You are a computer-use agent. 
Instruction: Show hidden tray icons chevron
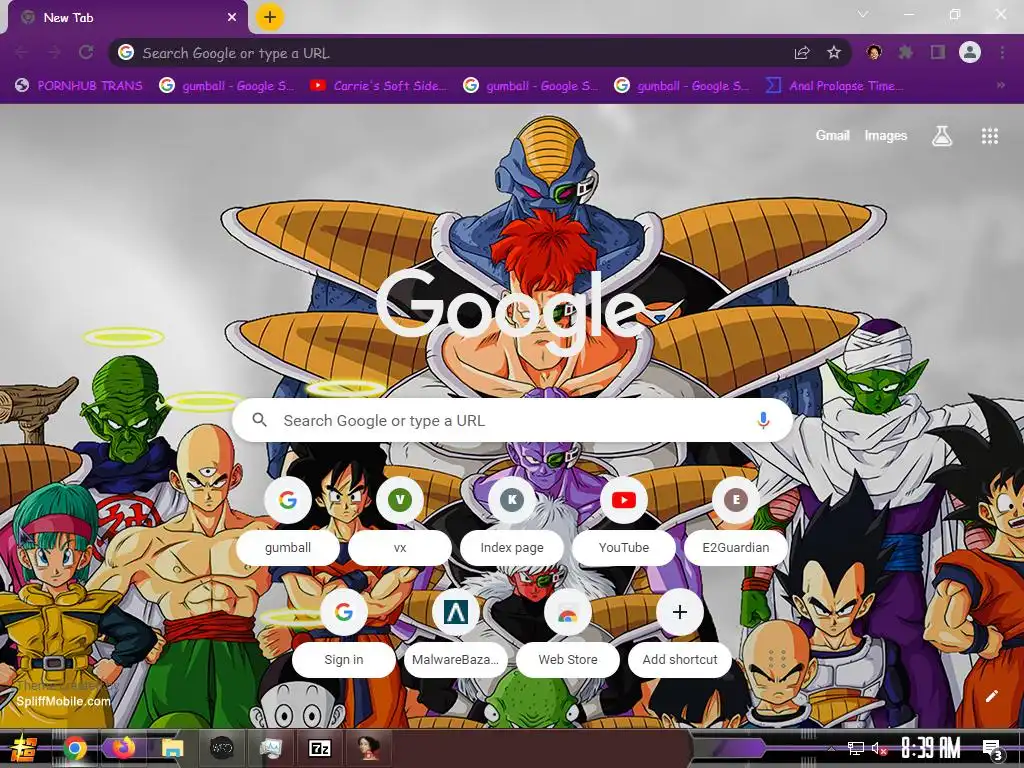831,748
